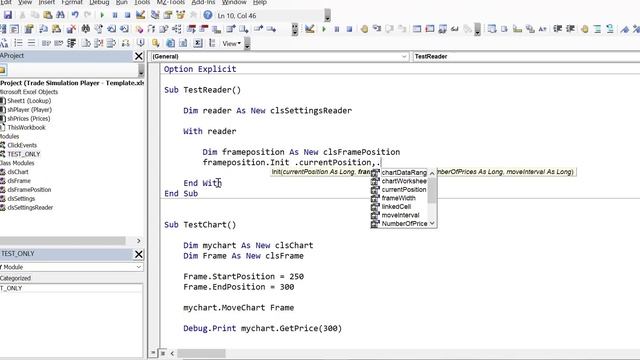Select the clsFramePosition class module

[x=29, y=190]
